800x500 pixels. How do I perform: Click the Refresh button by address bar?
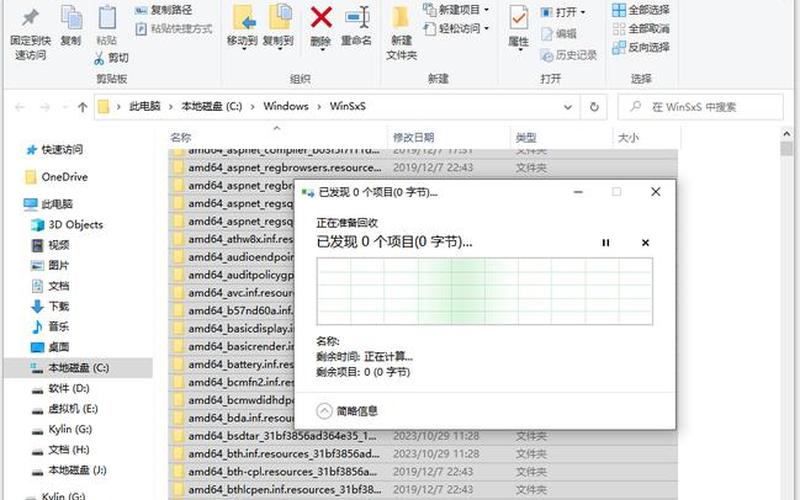tap(594, 107)
